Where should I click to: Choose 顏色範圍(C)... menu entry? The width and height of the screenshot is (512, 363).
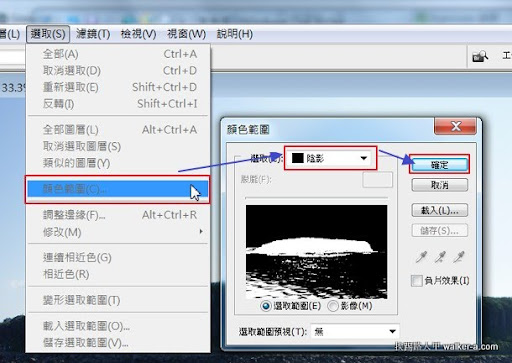point(117,189)
